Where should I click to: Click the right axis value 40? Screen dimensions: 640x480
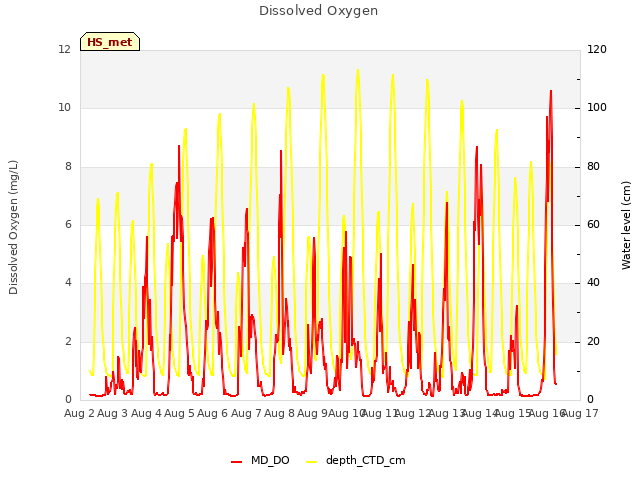point(593,283)
